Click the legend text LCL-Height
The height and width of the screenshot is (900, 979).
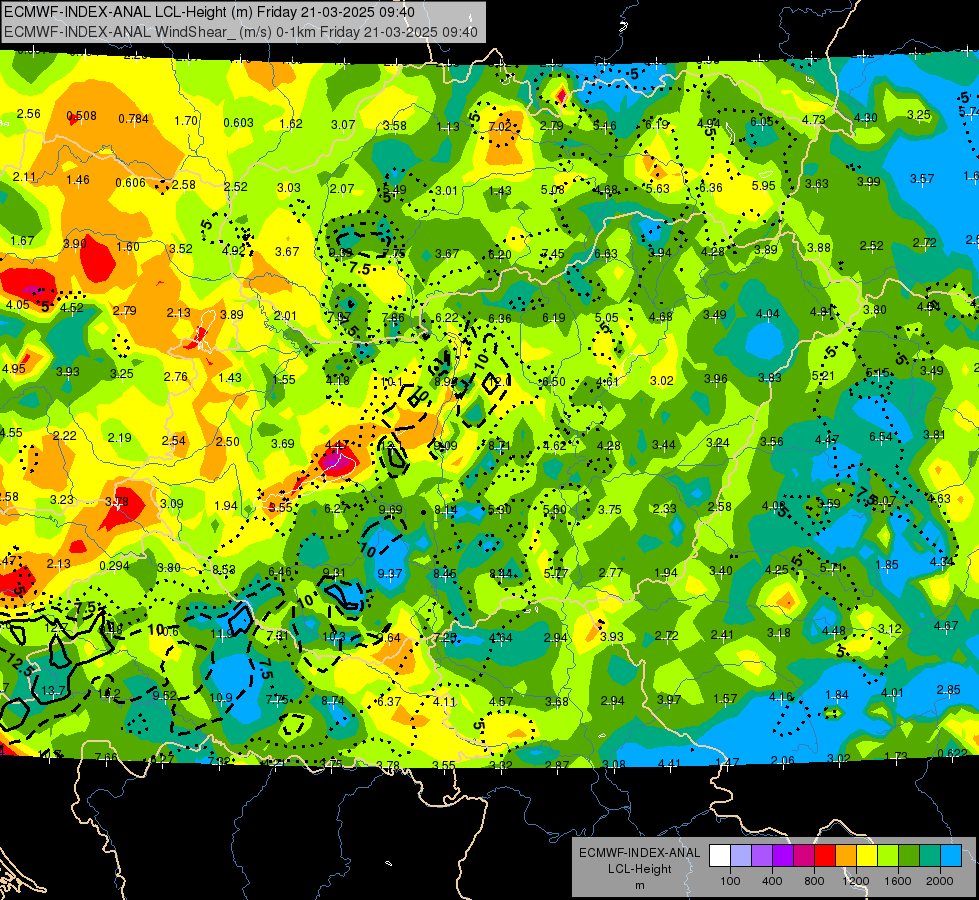click(x=639, y=869)
